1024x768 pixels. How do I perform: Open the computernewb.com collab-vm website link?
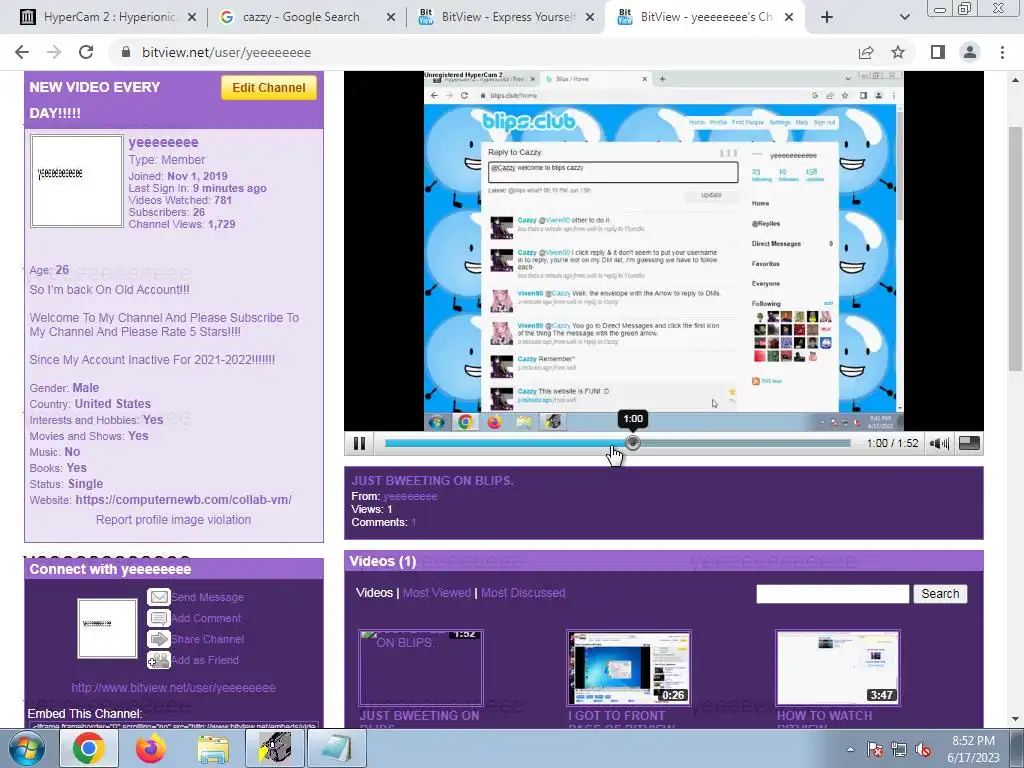(x=184, y=500)
